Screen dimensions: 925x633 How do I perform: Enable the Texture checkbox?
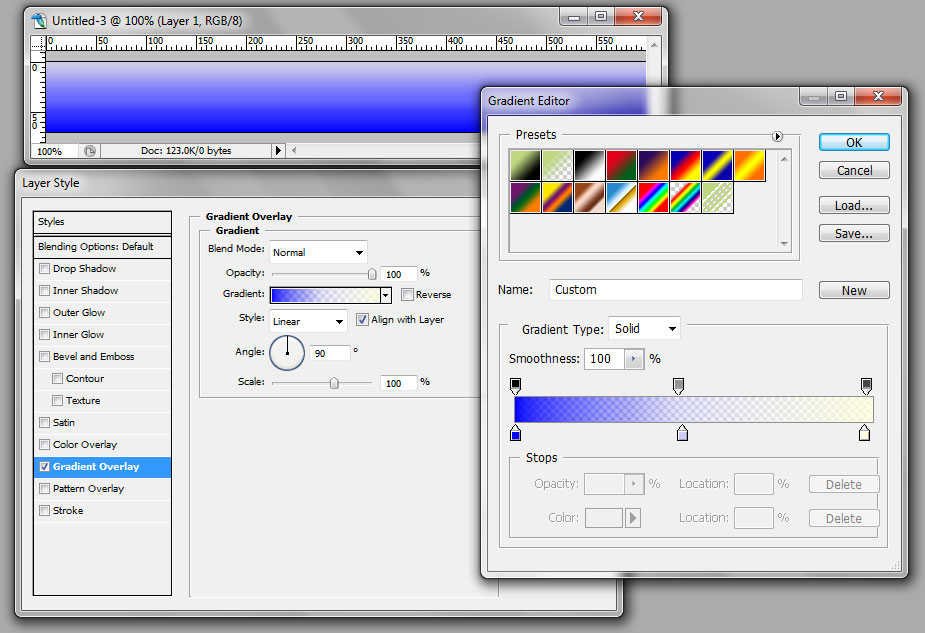coord(57,401)
